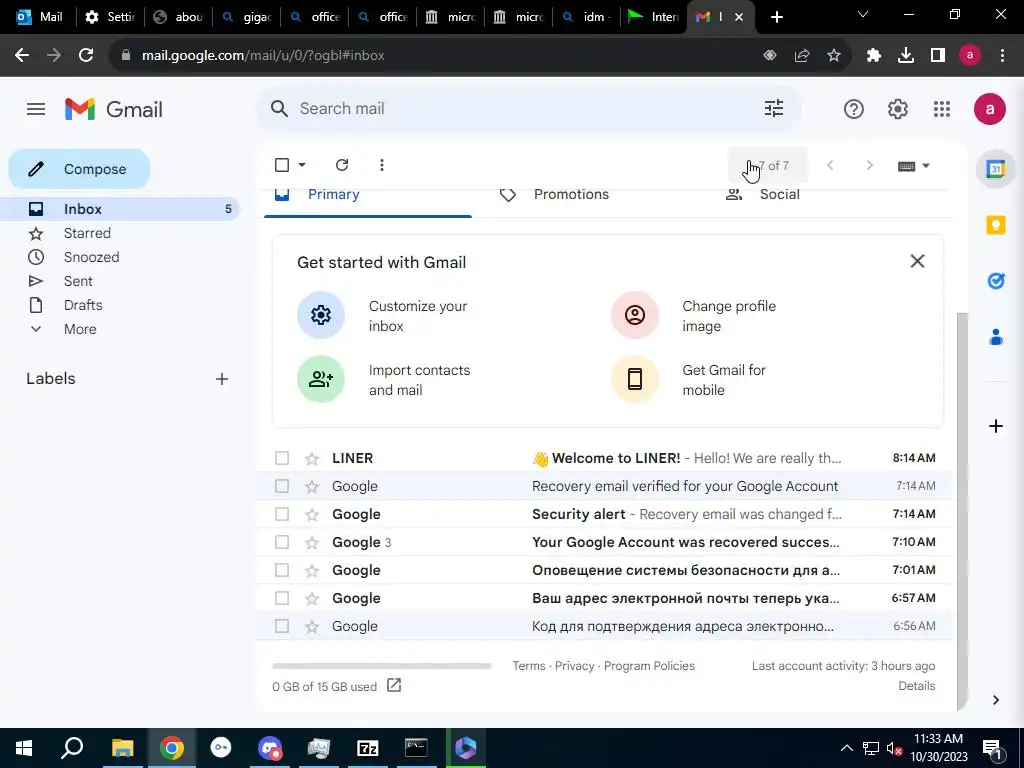Open Gmail Support help icon

pos(854,109)
